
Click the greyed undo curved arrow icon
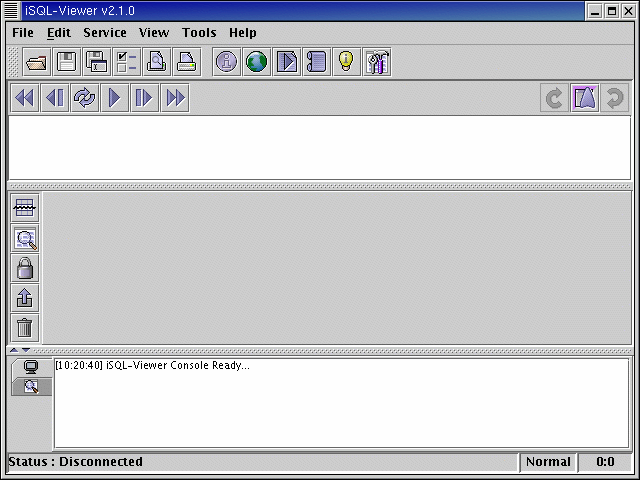click(554, 98)
